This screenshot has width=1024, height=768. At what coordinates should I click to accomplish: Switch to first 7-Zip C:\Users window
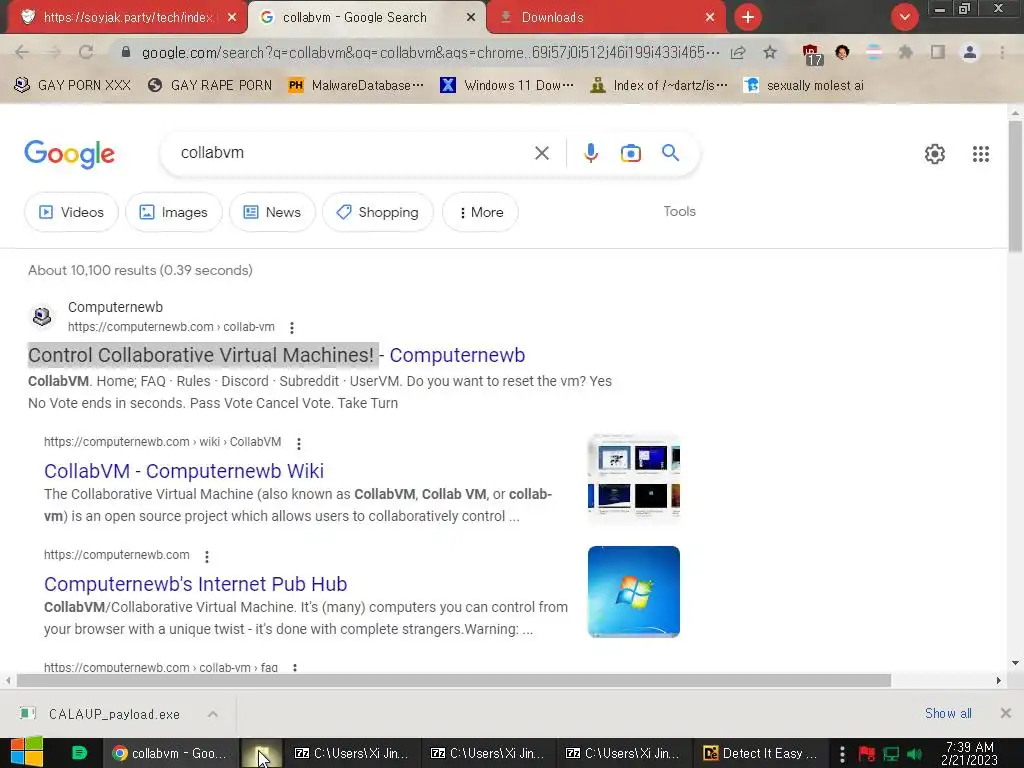pyautogui.click(x=351, y=753)
